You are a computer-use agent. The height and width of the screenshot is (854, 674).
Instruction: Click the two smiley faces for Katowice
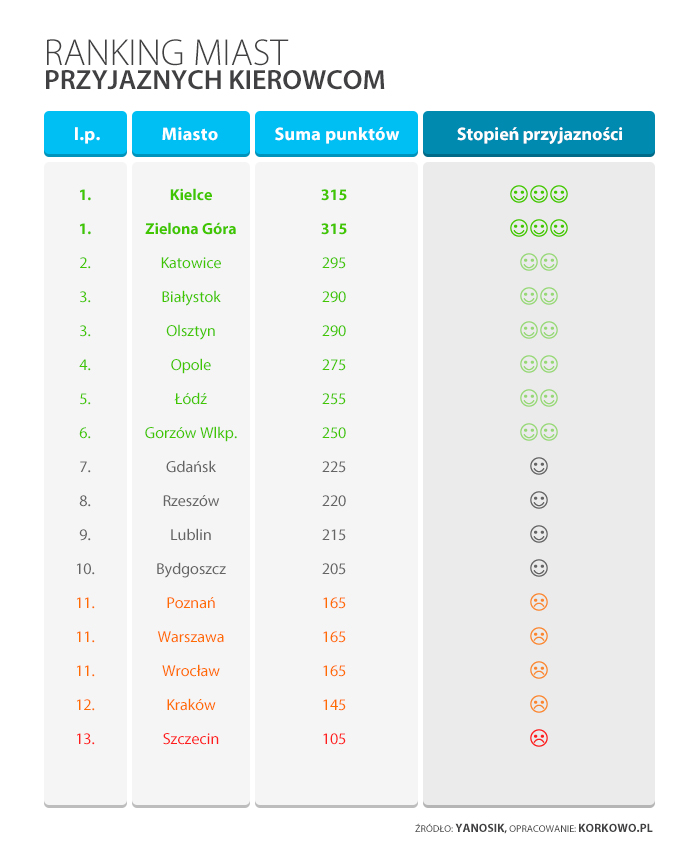coord(538,262)
